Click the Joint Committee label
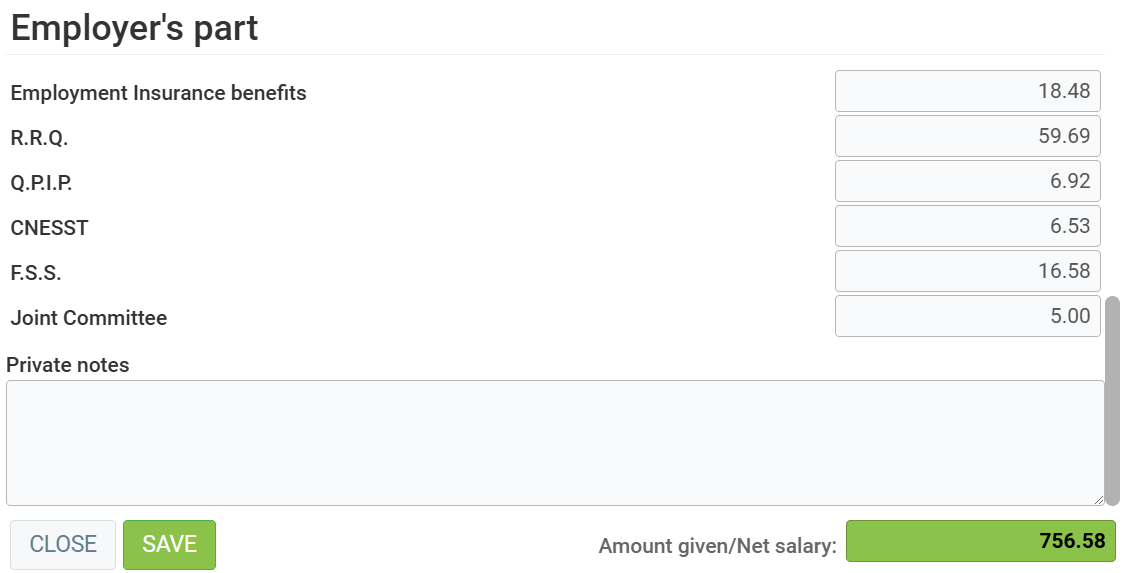The height and width of the screenshot is (573, 1127). pyautogui.click(x=88, y=318)
